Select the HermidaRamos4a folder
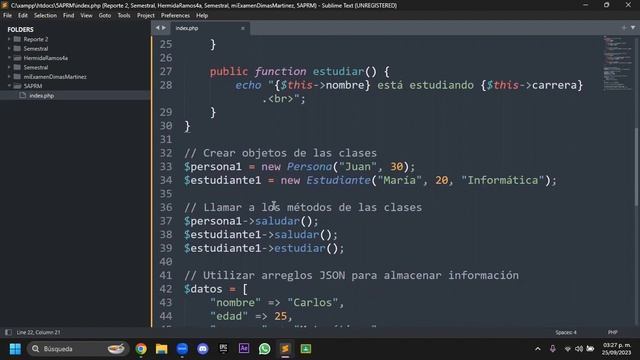Viewport: 640px width, 360px height. pos(45,58)
